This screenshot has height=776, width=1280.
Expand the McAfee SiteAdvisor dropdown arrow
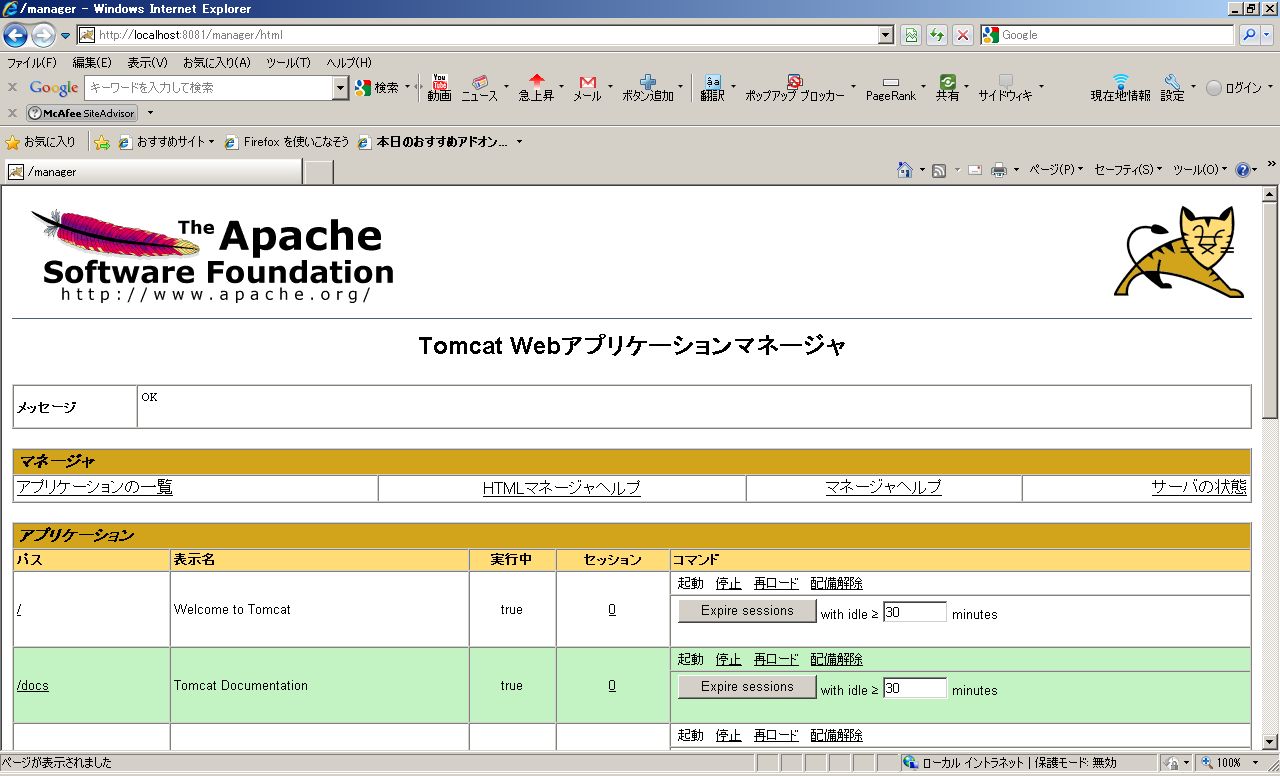[x=150, y=113]
